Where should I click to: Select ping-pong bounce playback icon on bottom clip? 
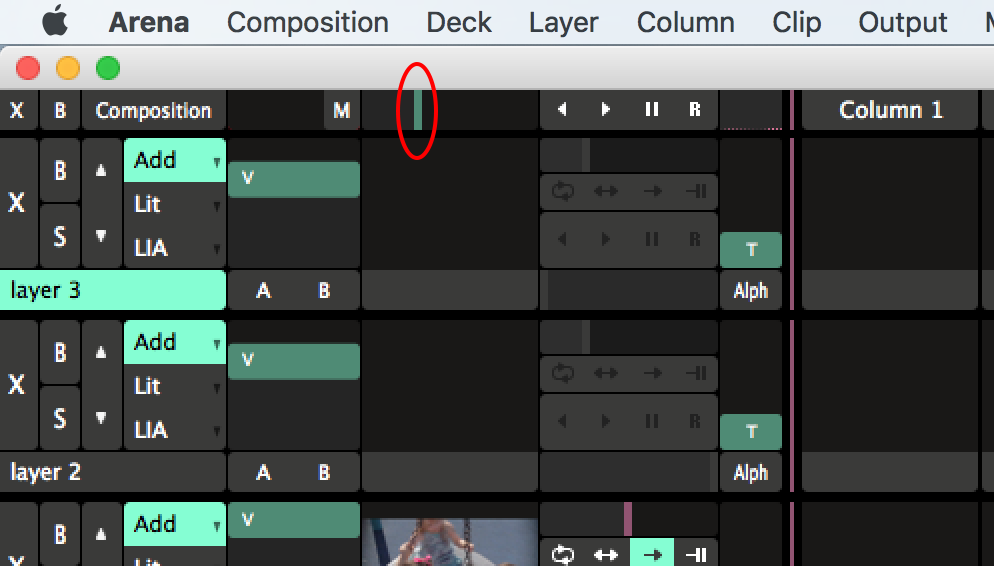point(606,554)
